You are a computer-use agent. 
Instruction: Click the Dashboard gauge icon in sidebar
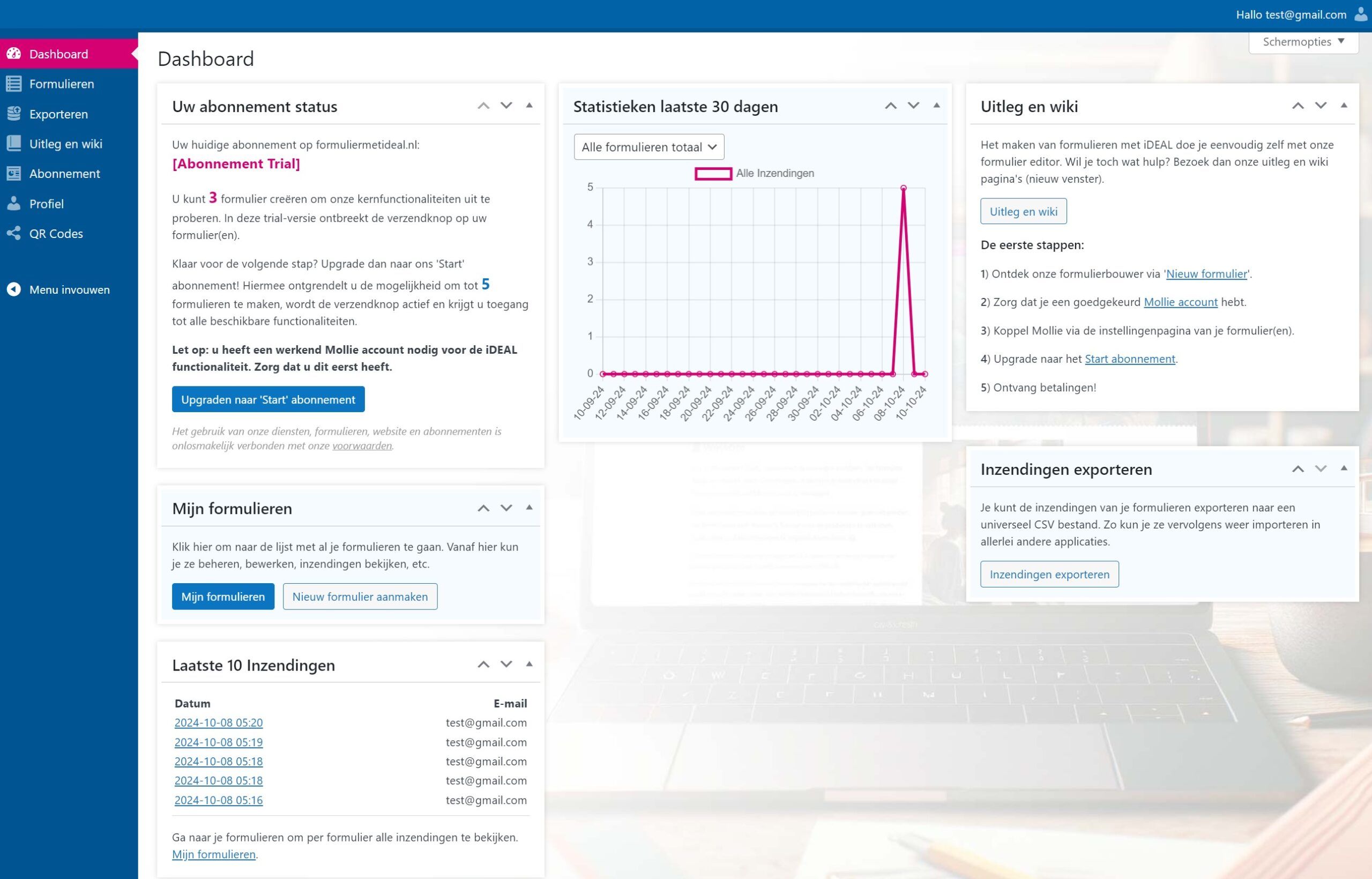point(14,54)
